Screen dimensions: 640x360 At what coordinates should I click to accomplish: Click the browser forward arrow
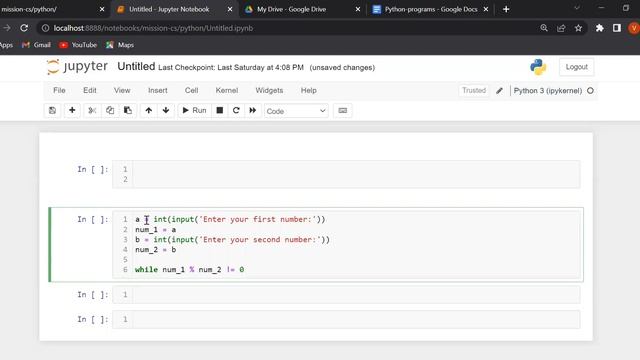pos(7,28)
